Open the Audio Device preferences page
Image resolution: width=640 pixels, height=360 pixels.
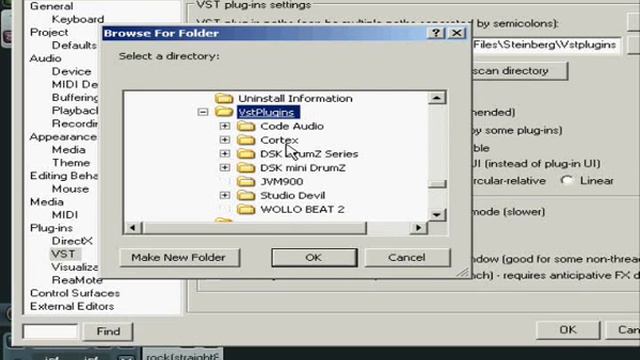coord(71,71)
